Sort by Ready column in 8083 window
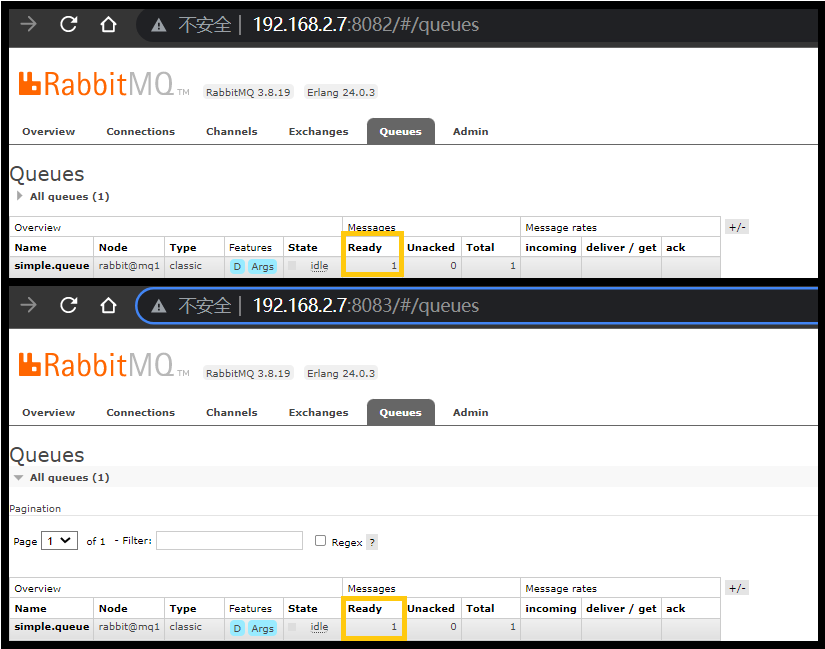Image resolution: width=825 pixels, height=649 pixels. coord(365,608)
